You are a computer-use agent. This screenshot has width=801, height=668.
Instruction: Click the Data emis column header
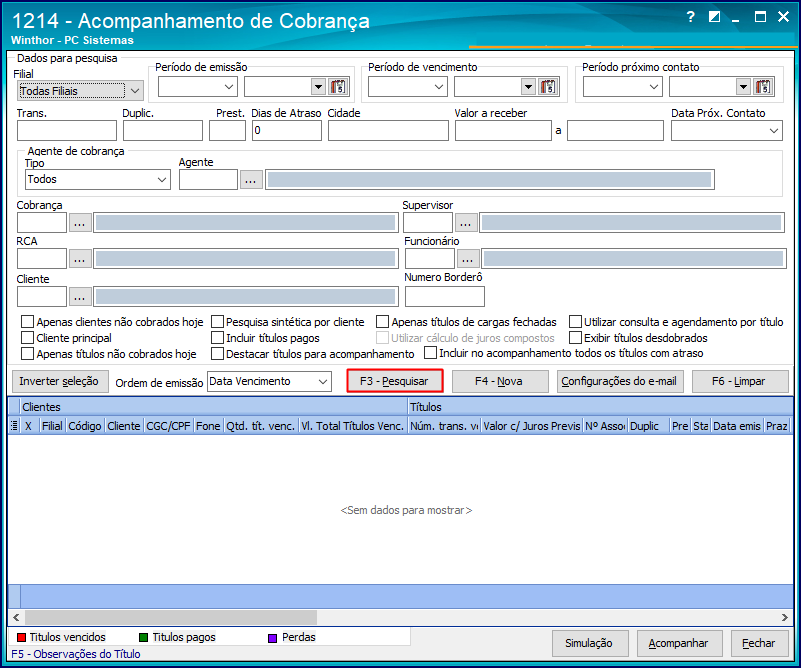pyautogui.click(x=737, y=426)
